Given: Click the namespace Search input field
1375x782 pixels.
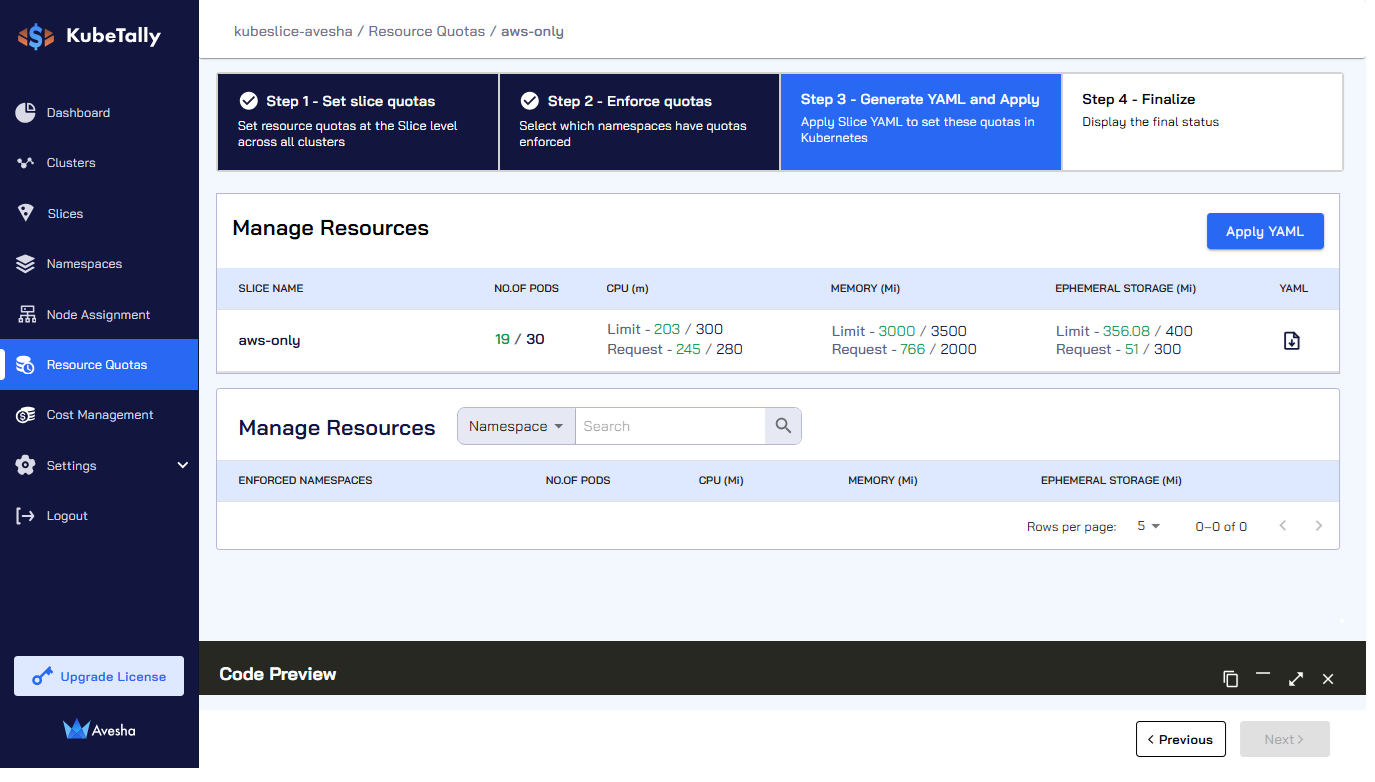Looking at the screenshot, I should 670,426.
